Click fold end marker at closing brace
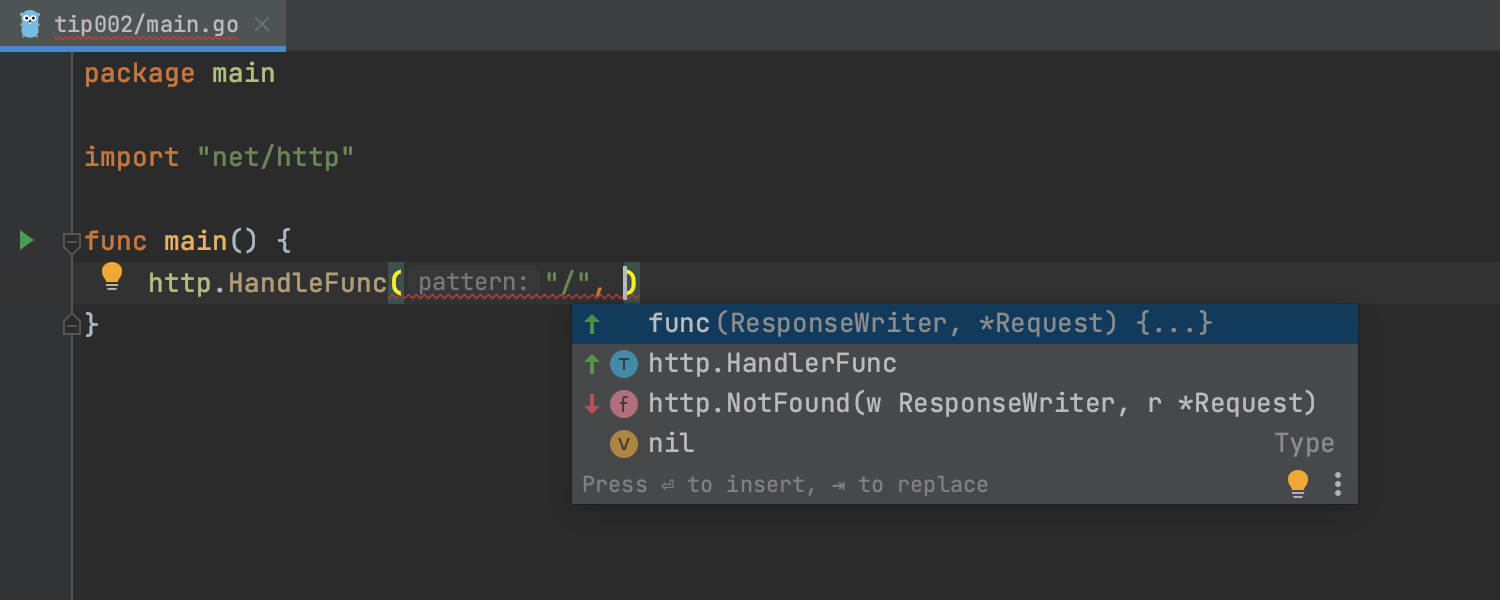 point(71,324)
